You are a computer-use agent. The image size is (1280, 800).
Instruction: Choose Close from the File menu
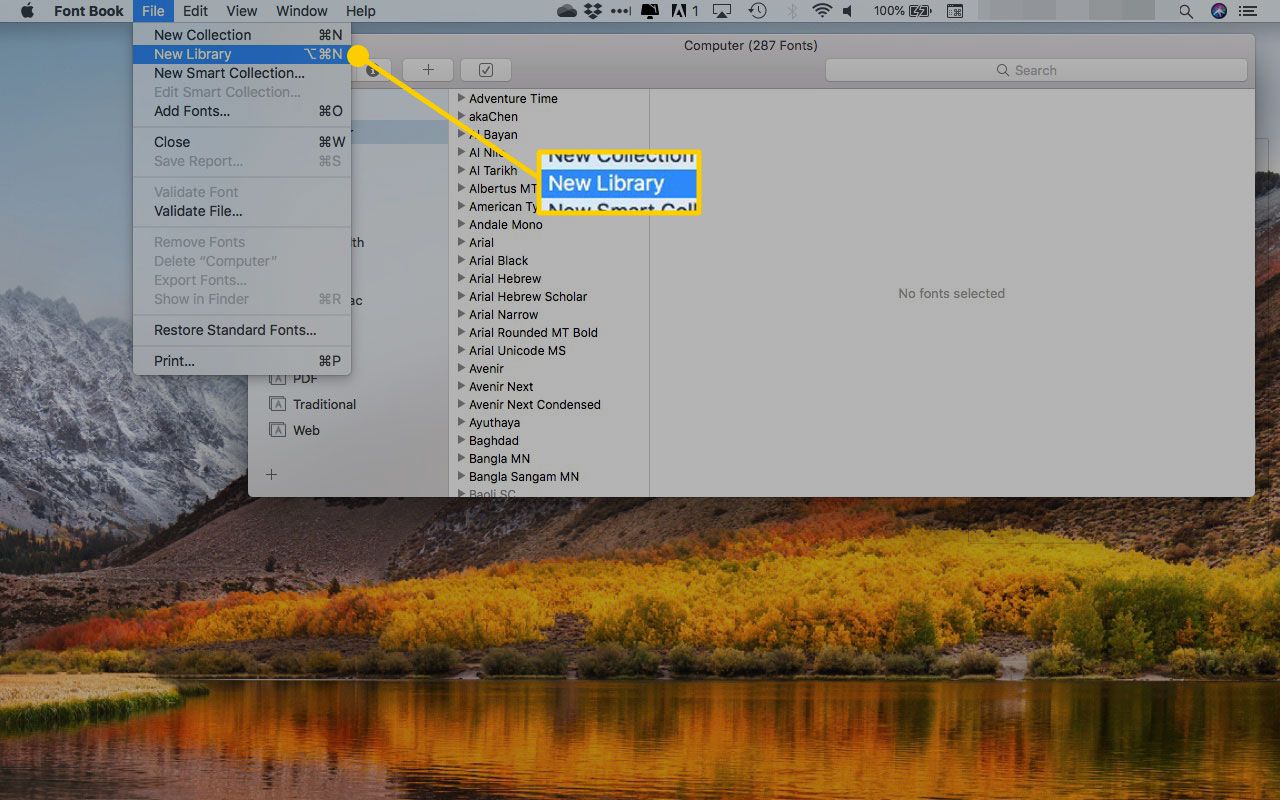click(x=242, y=142)
